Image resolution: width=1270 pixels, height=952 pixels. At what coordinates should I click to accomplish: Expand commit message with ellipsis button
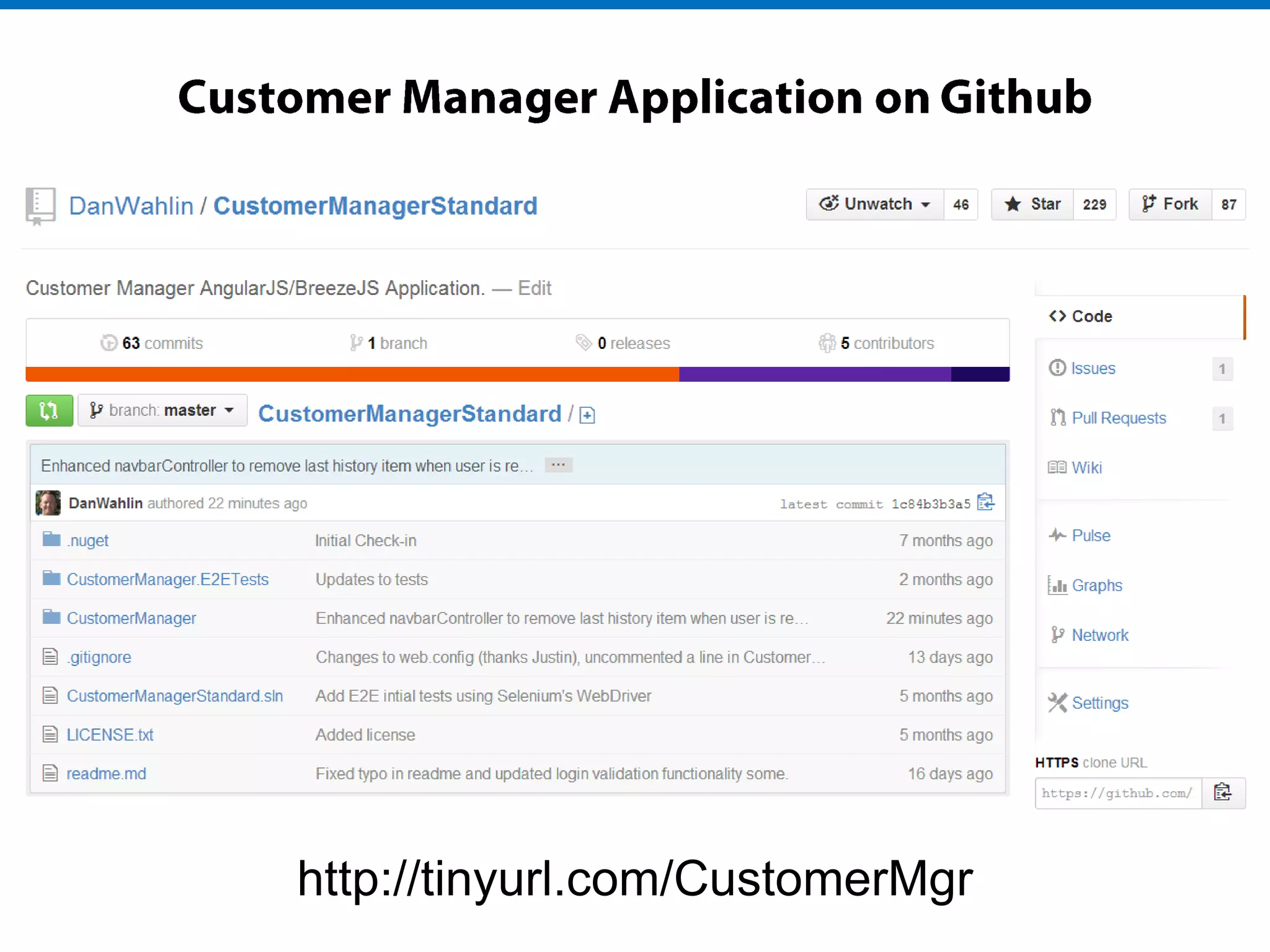click(559, 465)
